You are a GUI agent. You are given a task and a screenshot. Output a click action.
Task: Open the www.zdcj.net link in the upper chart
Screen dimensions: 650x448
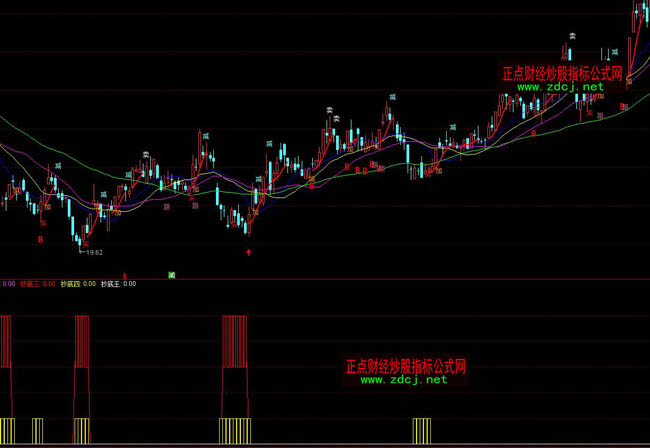coord(561,87)
